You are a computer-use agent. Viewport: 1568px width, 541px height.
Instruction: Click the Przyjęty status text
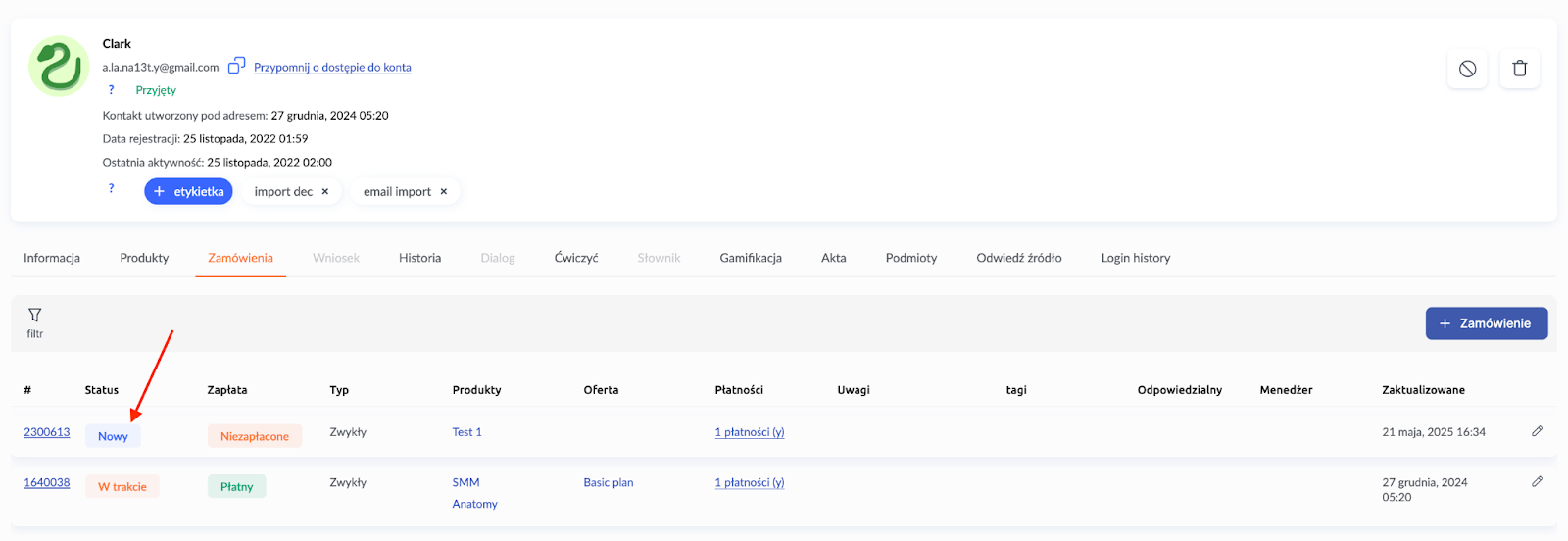[156, 90]
